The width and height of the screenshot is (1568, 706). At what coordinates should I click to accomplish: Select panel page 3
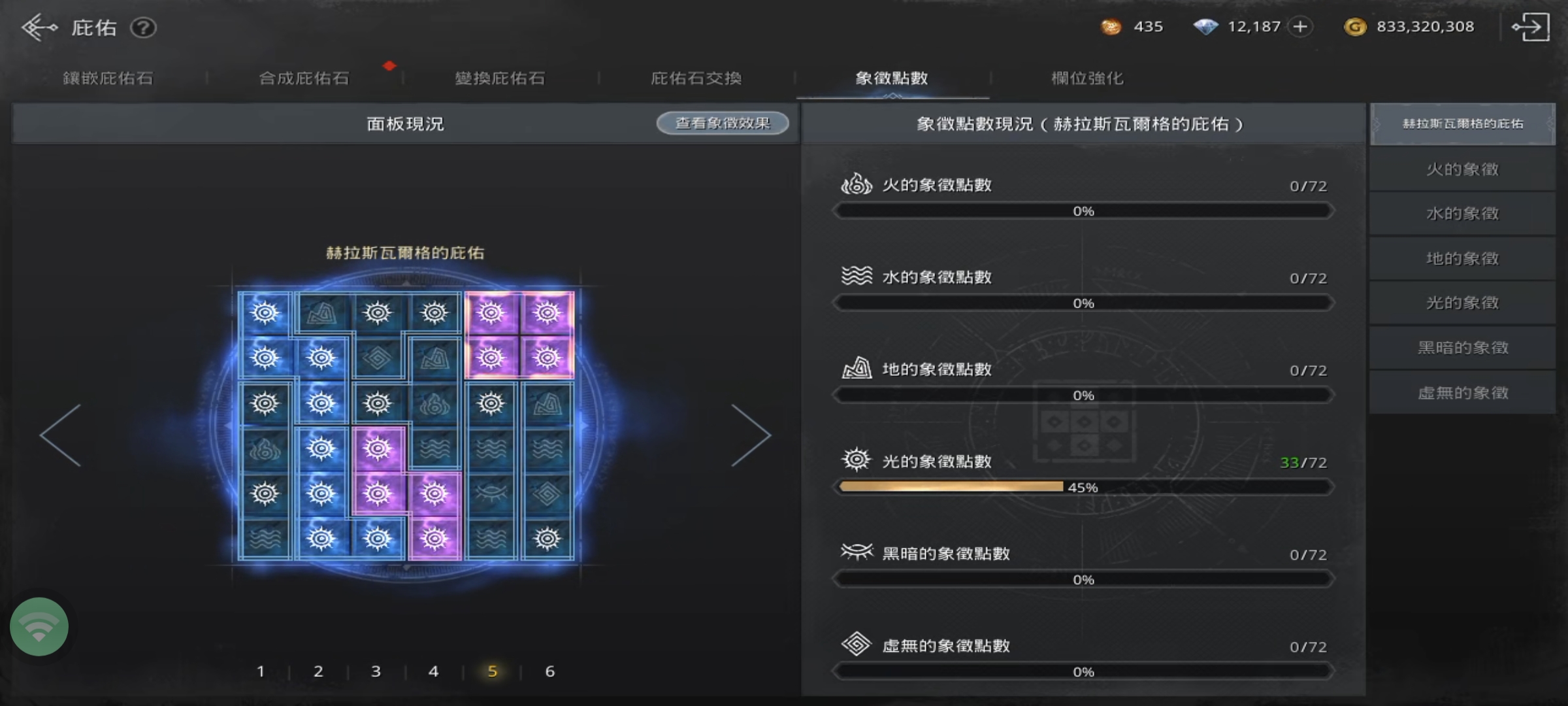(x=376, y=671)
